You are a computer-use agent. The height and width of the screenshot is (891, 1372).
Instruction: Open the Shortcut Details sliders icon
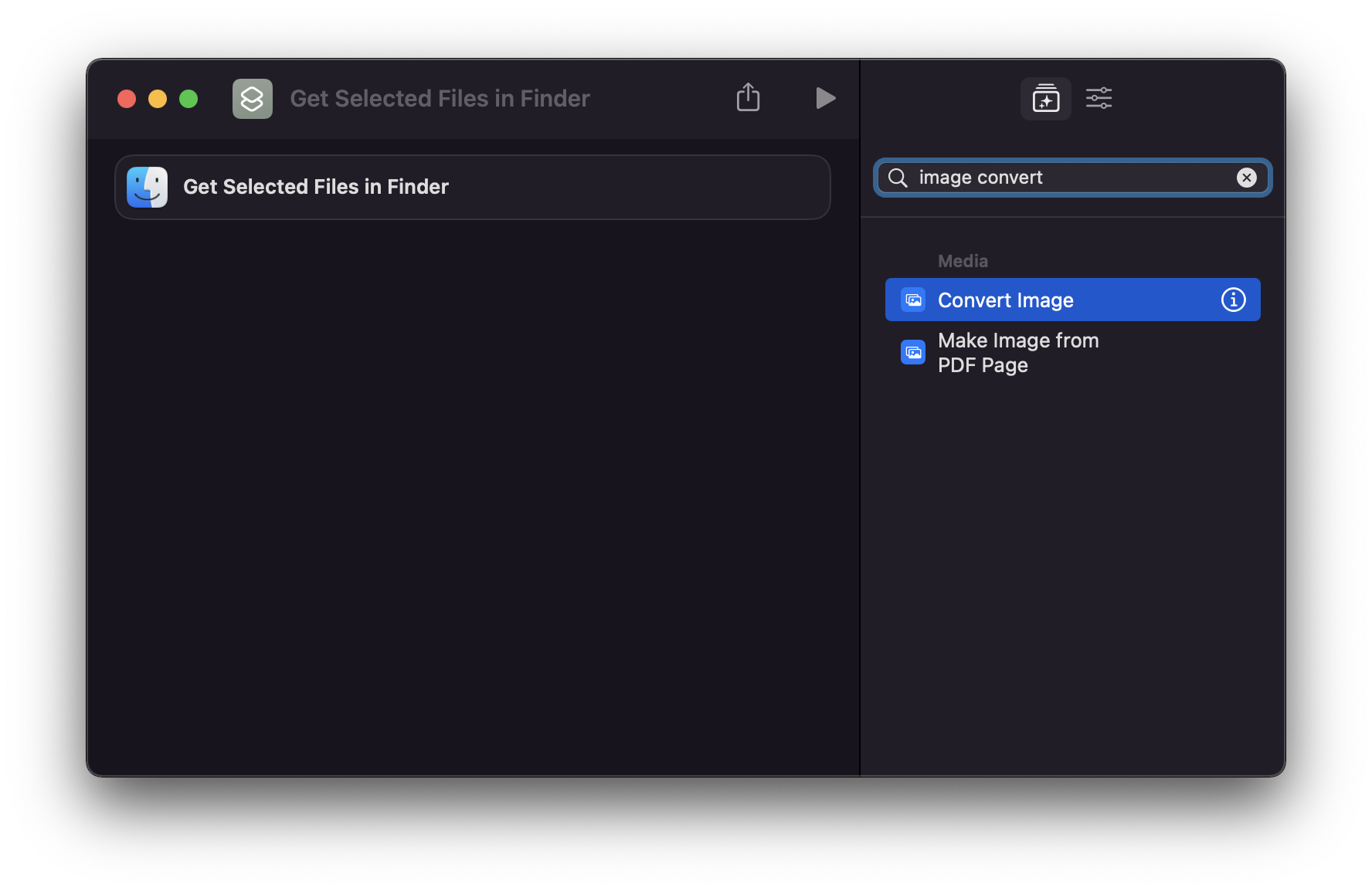click(1098, 98)
